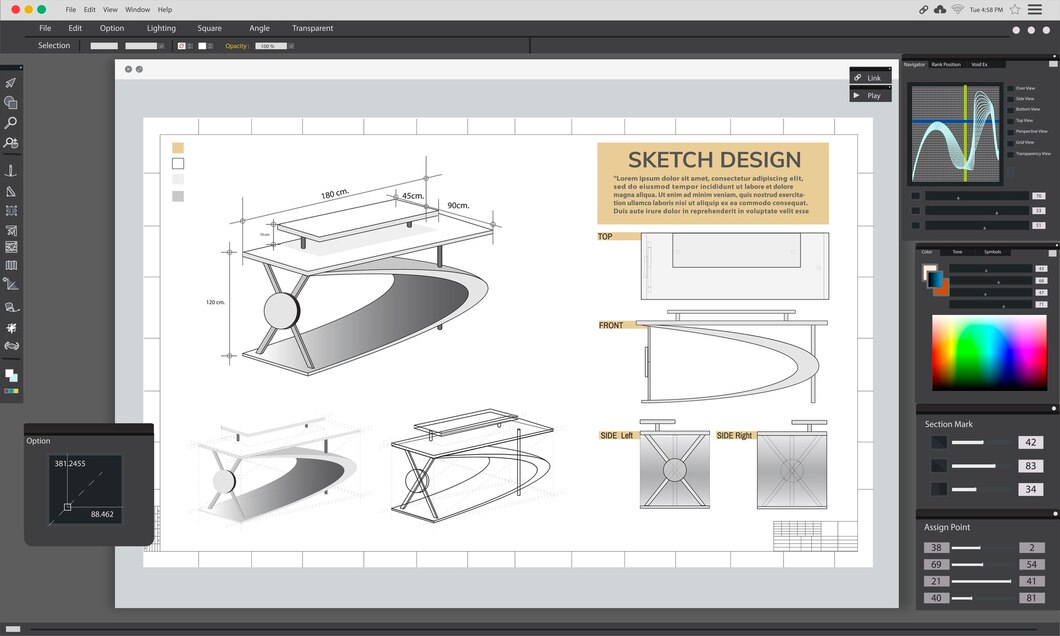Select the pencil-ruler drawing tool
Viewport: 1060px width, 636px height.
click(x=11, y=284)
